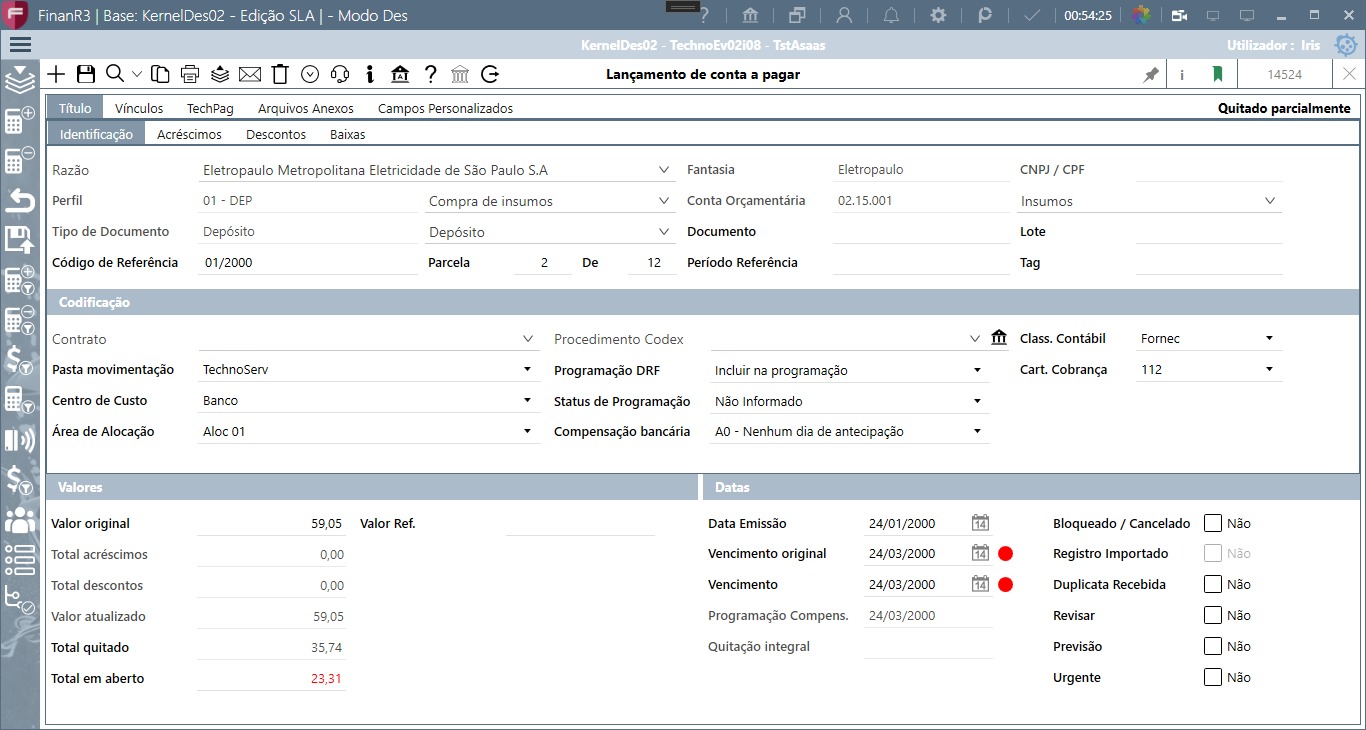Open search with the magnifier icon
Viewport: 1366px width, 730px height.
point(115,74)
